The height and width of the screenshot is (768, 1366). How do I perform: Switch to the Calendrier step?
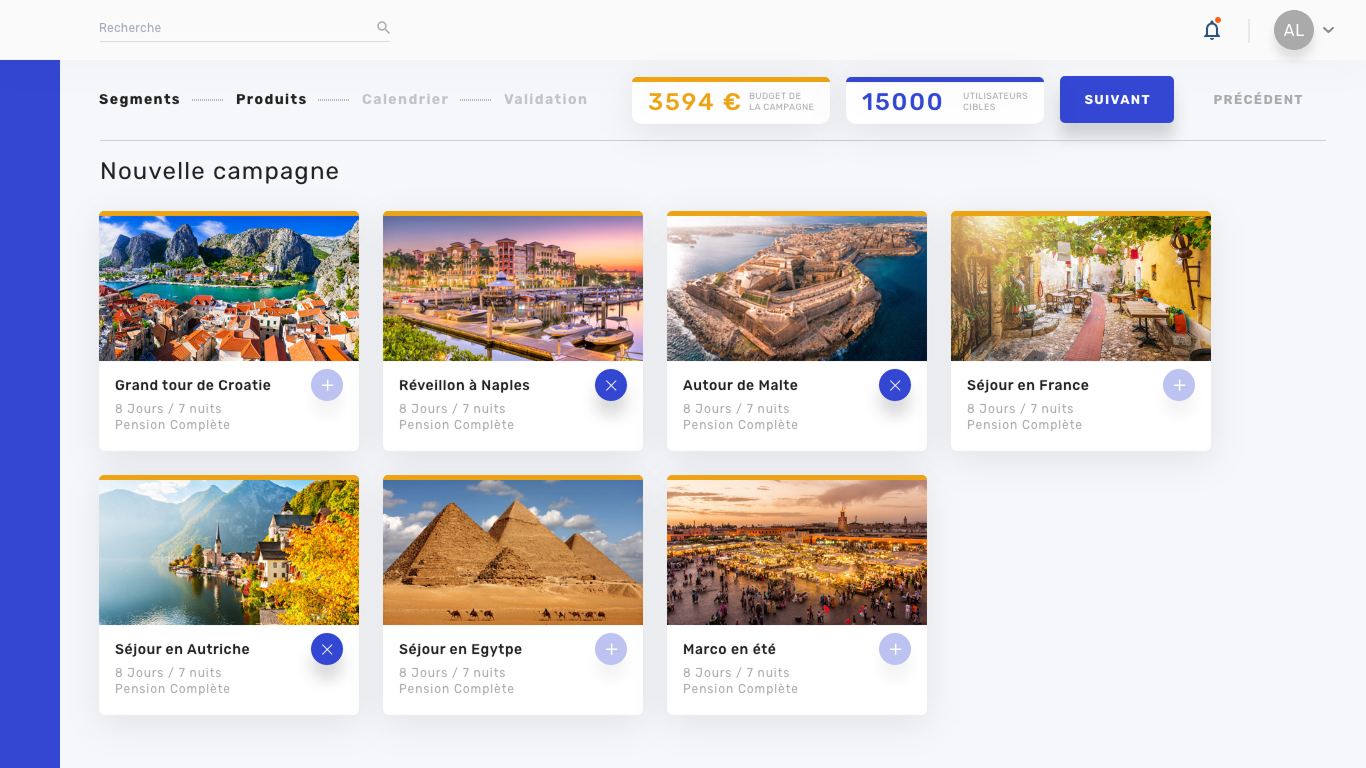point(405,99)
